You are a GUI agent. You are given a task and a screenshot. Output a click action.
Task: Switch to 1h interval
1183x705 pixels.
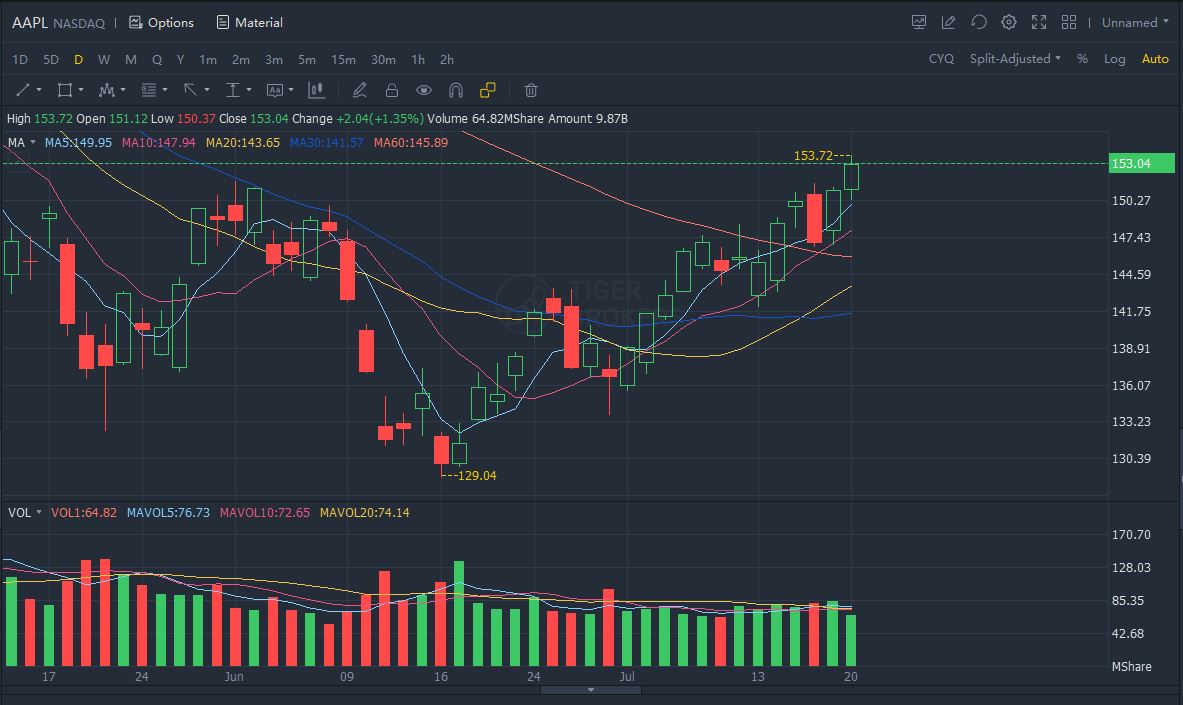pos(418,60)
